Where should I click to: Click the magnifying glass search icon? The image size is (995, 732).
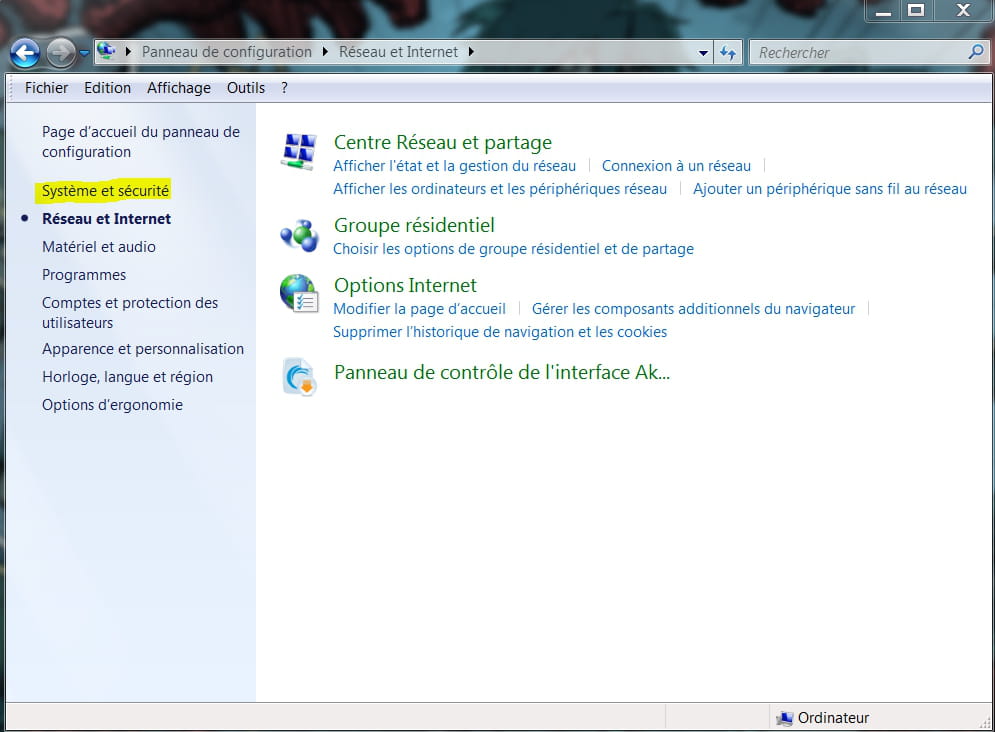[x=976, y=52]
